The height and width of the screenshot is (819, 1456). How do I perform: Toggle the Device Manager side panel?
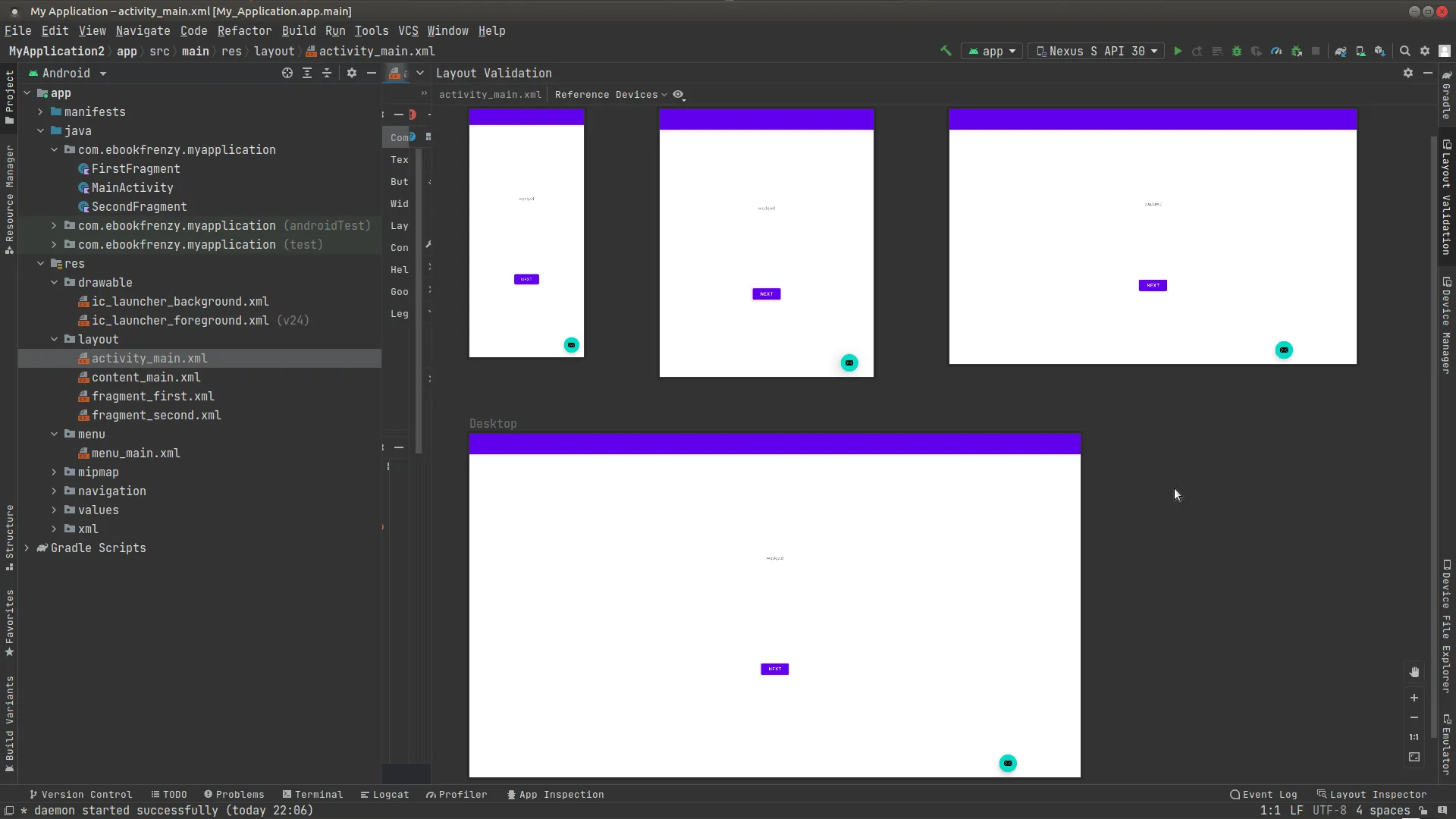pos(1447,325)
